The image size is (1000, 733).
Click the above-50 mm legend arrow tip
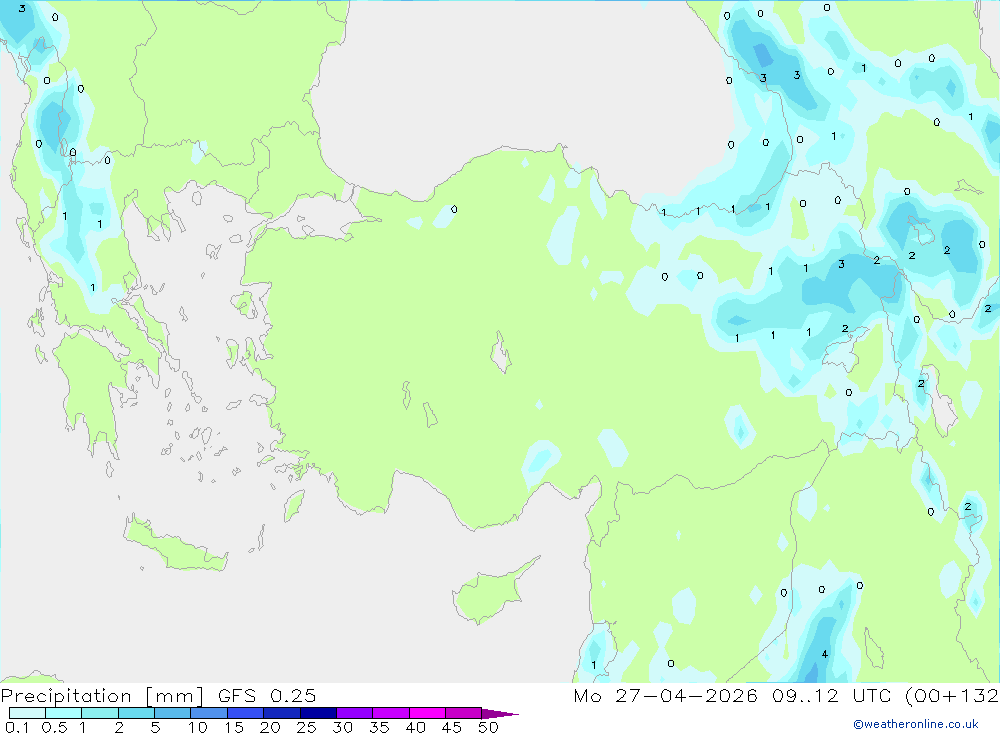[500, 713]
